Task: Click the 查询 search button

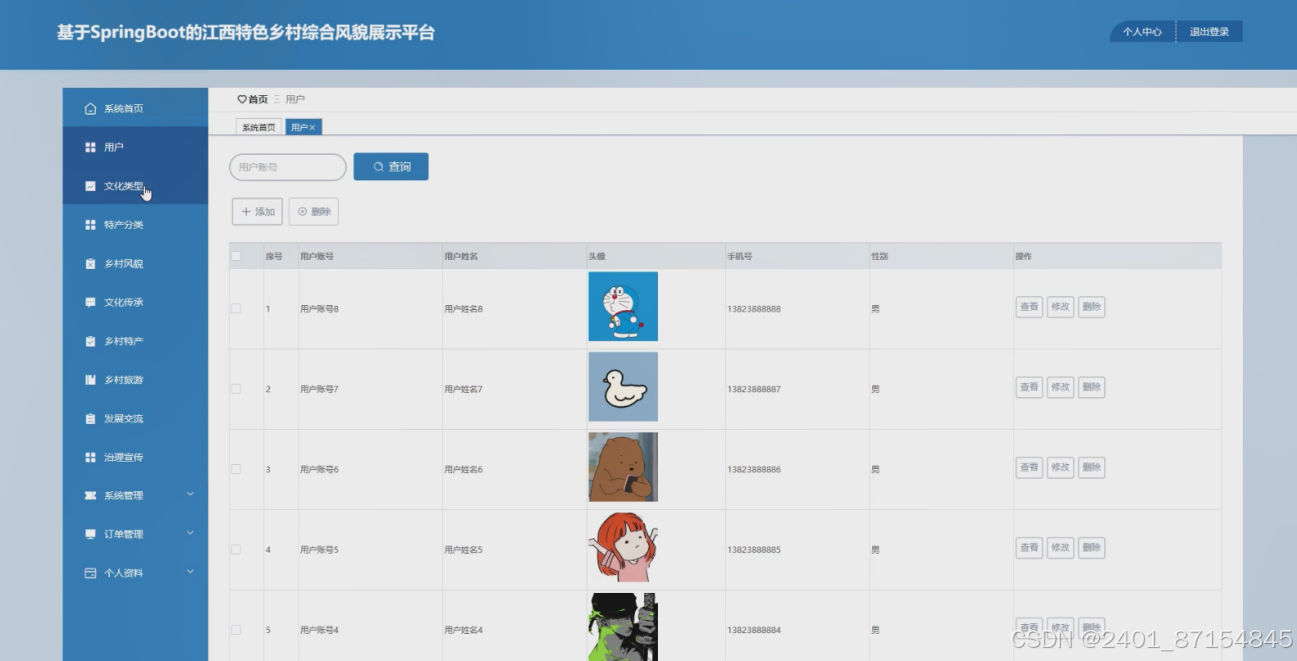Action: click(391, 167)
